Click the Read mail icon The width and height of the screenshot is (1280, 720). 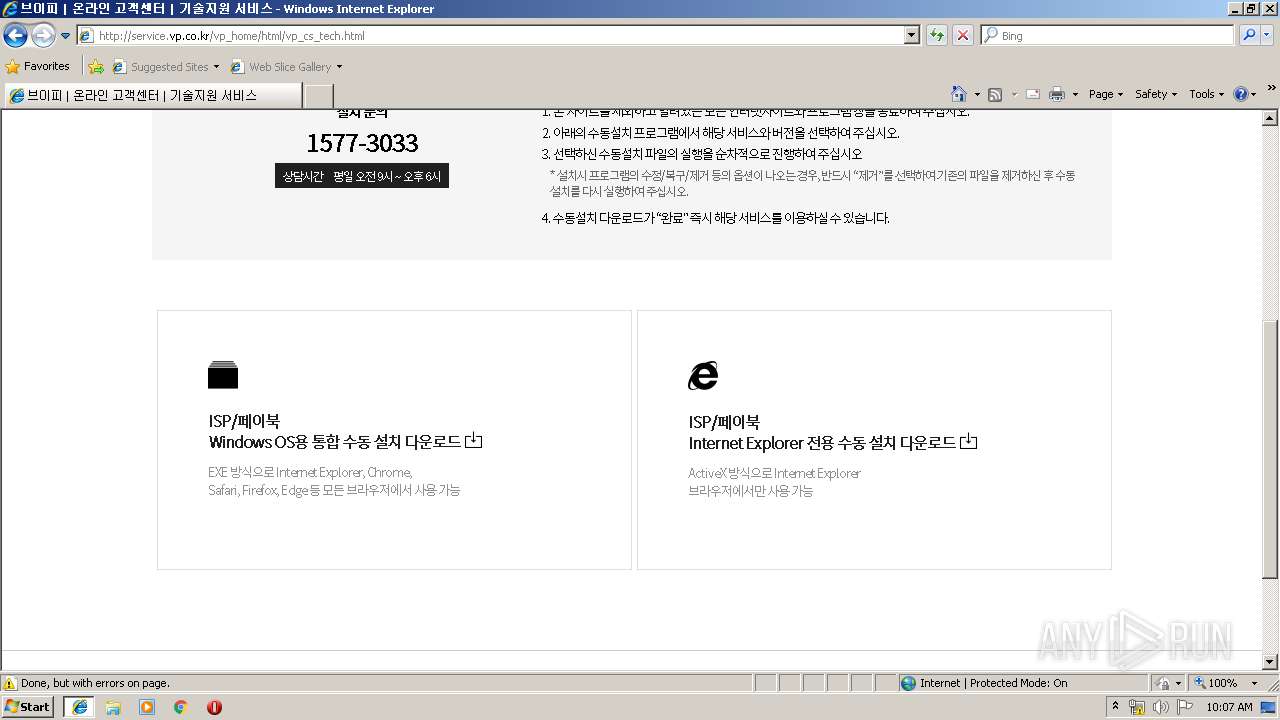point(1033,94)
